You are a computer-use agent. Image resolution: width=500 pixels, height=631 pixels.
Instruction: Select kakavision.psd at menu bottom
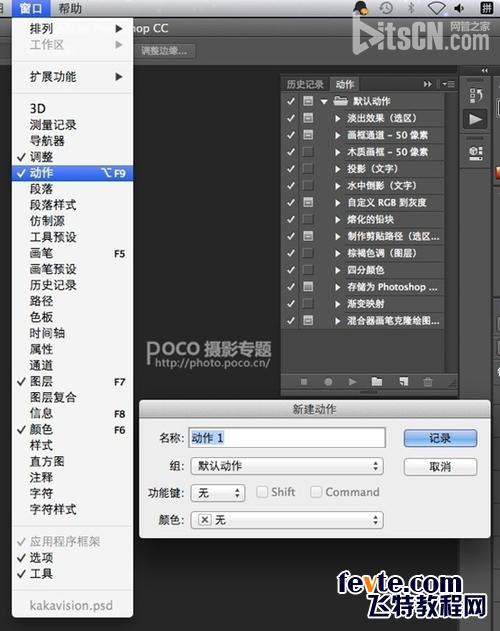[72, 605]
